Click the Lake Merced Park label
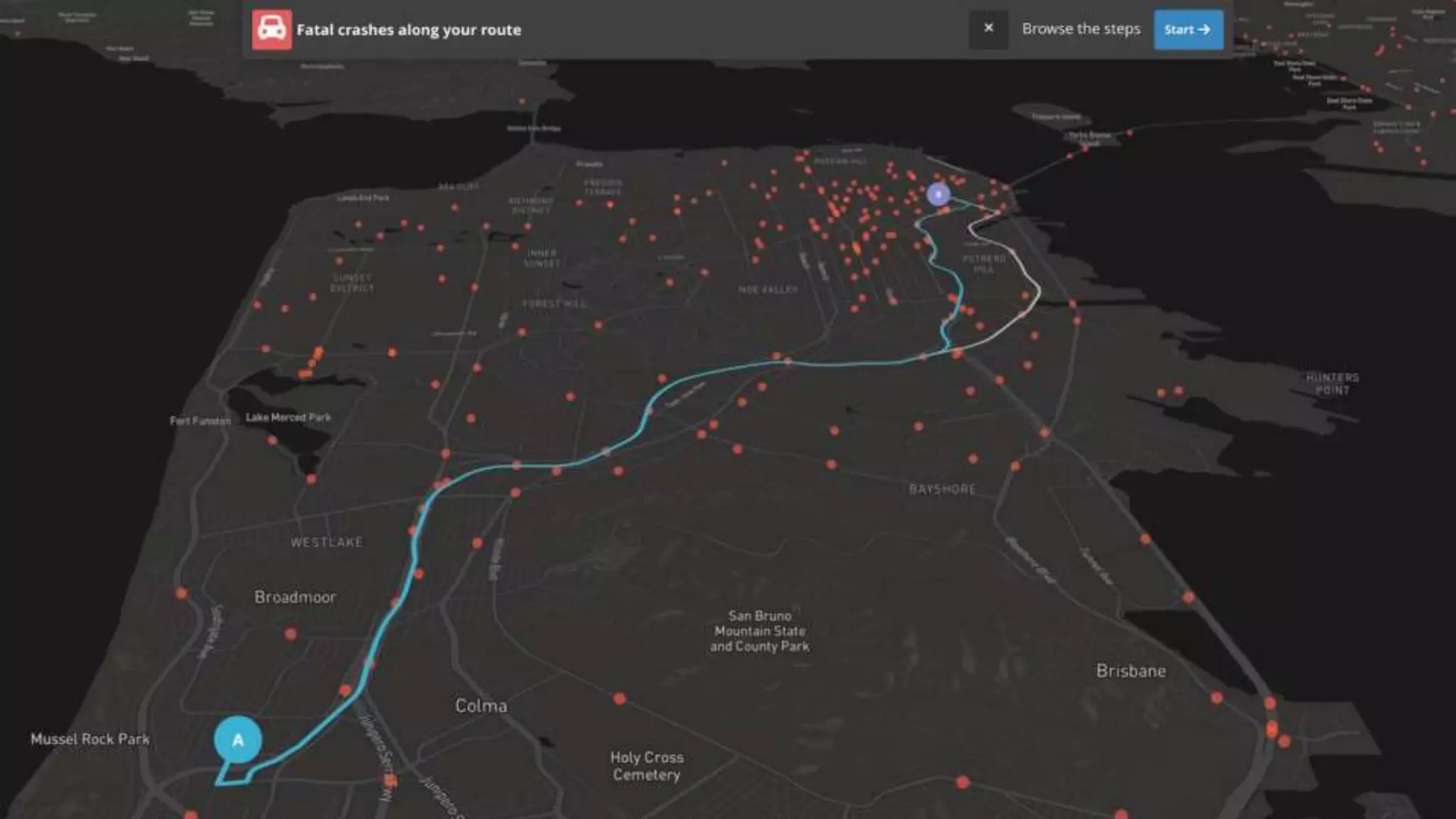This screenshot has width=1456, height=819. tap(288, 417)
